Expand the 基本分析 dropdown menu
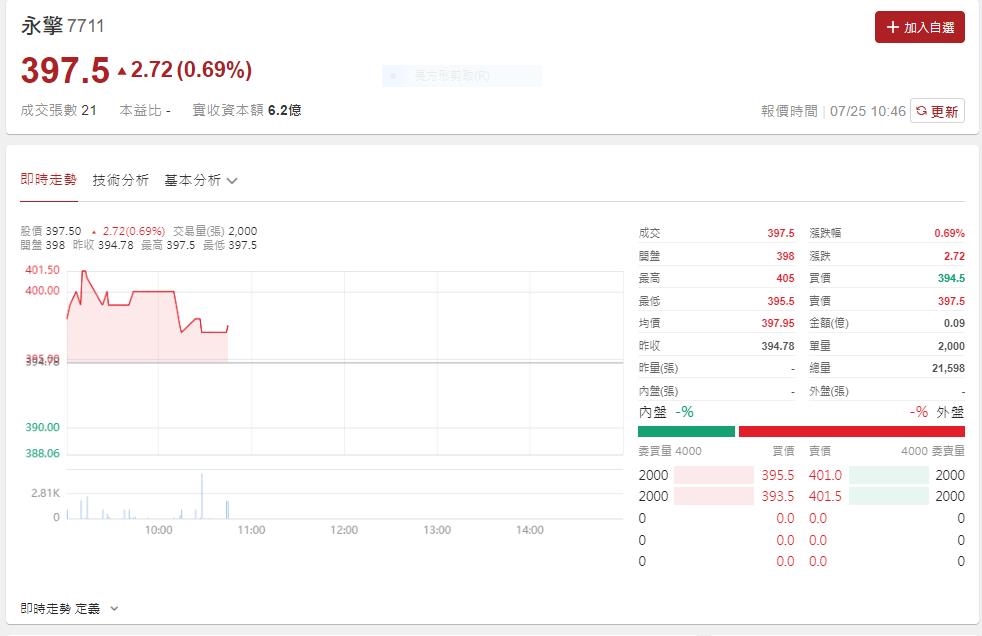 coord(200,180)
